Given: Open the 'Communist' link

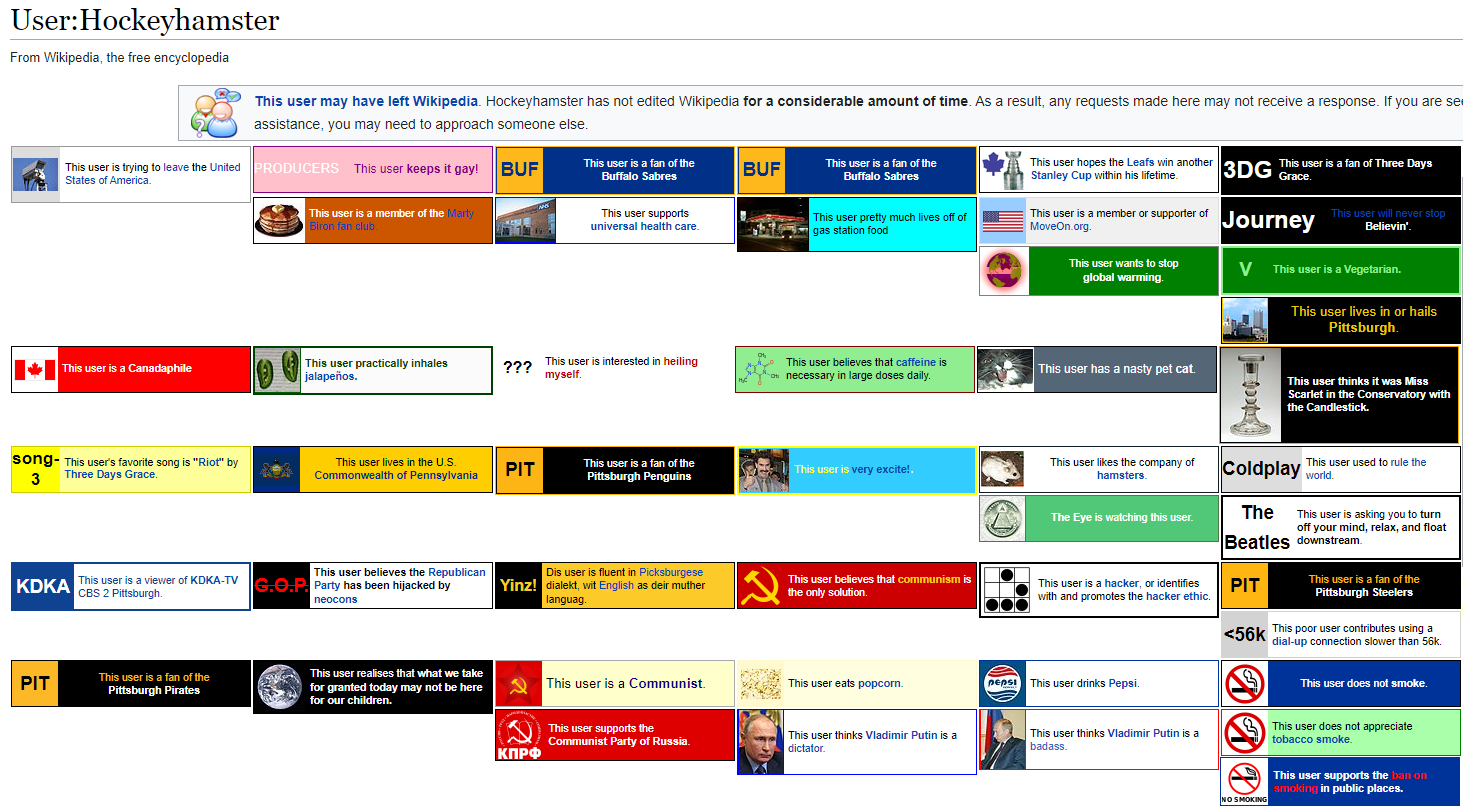Looking at the screenshot, I should click(665, 683).
